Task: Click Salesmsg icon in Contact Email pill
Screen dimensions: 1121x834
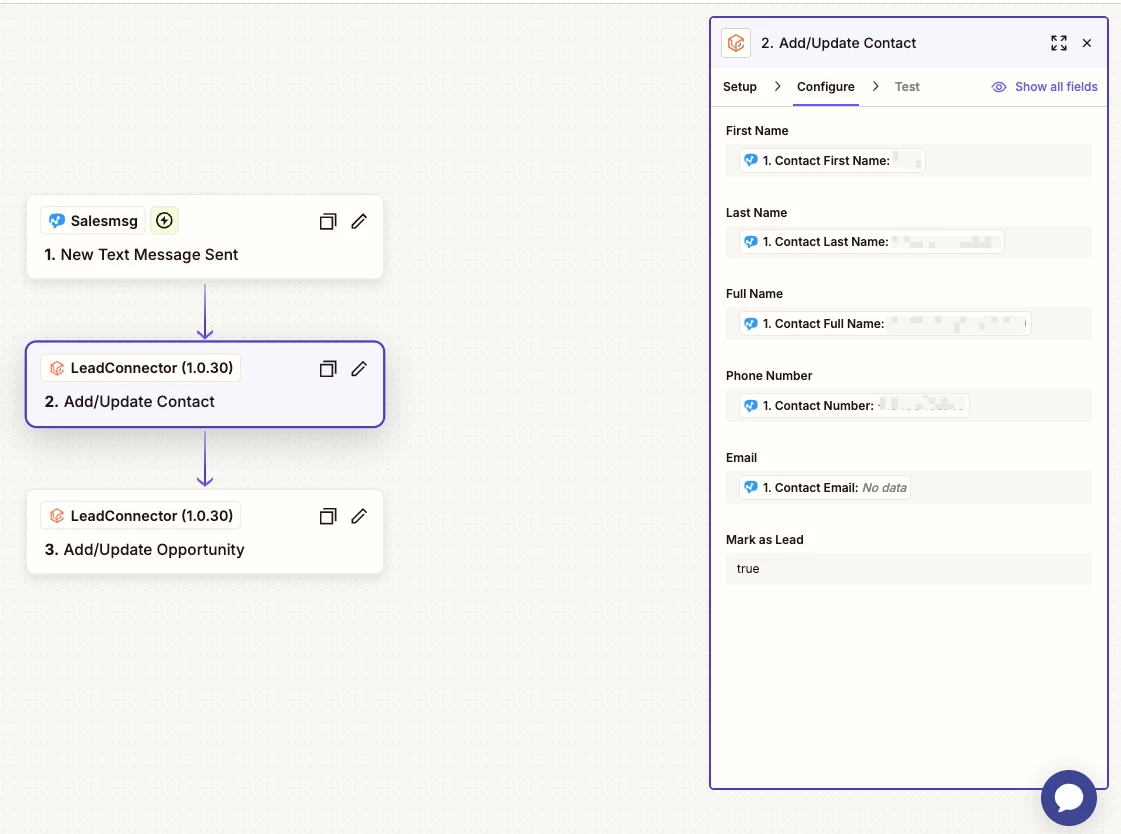Action: click(751, 488)
